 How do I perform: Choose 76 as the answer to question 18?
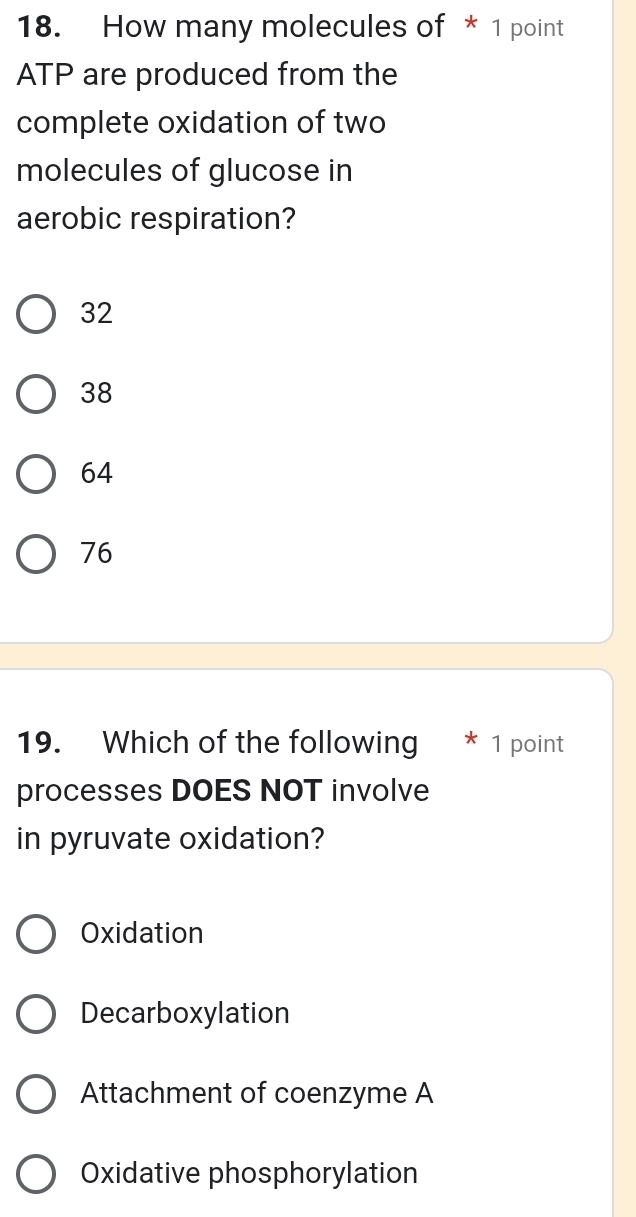coord(36,554)
